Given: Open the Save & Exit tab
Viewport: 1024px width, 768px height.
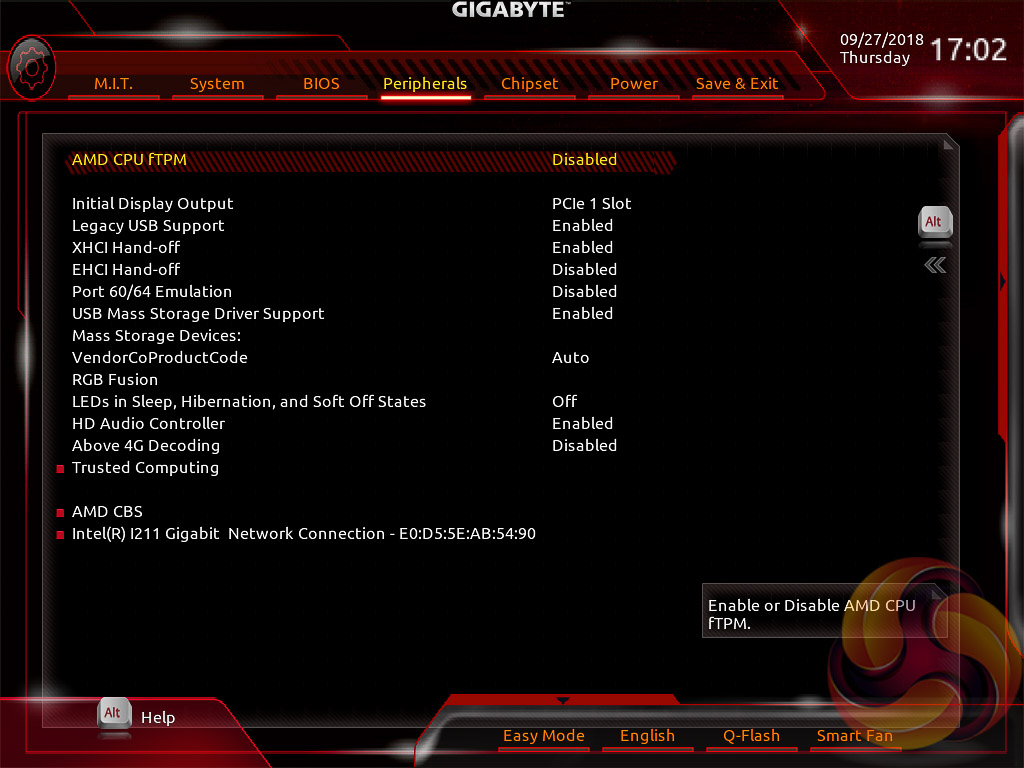Looking at the screenshot, I should point(737,84).
